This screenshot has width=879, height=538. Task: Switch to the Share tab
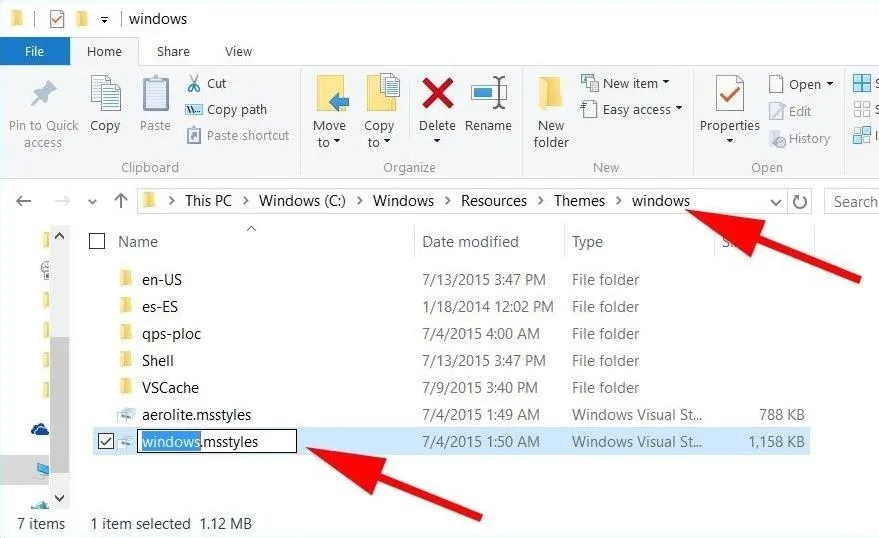click(173, 52)
